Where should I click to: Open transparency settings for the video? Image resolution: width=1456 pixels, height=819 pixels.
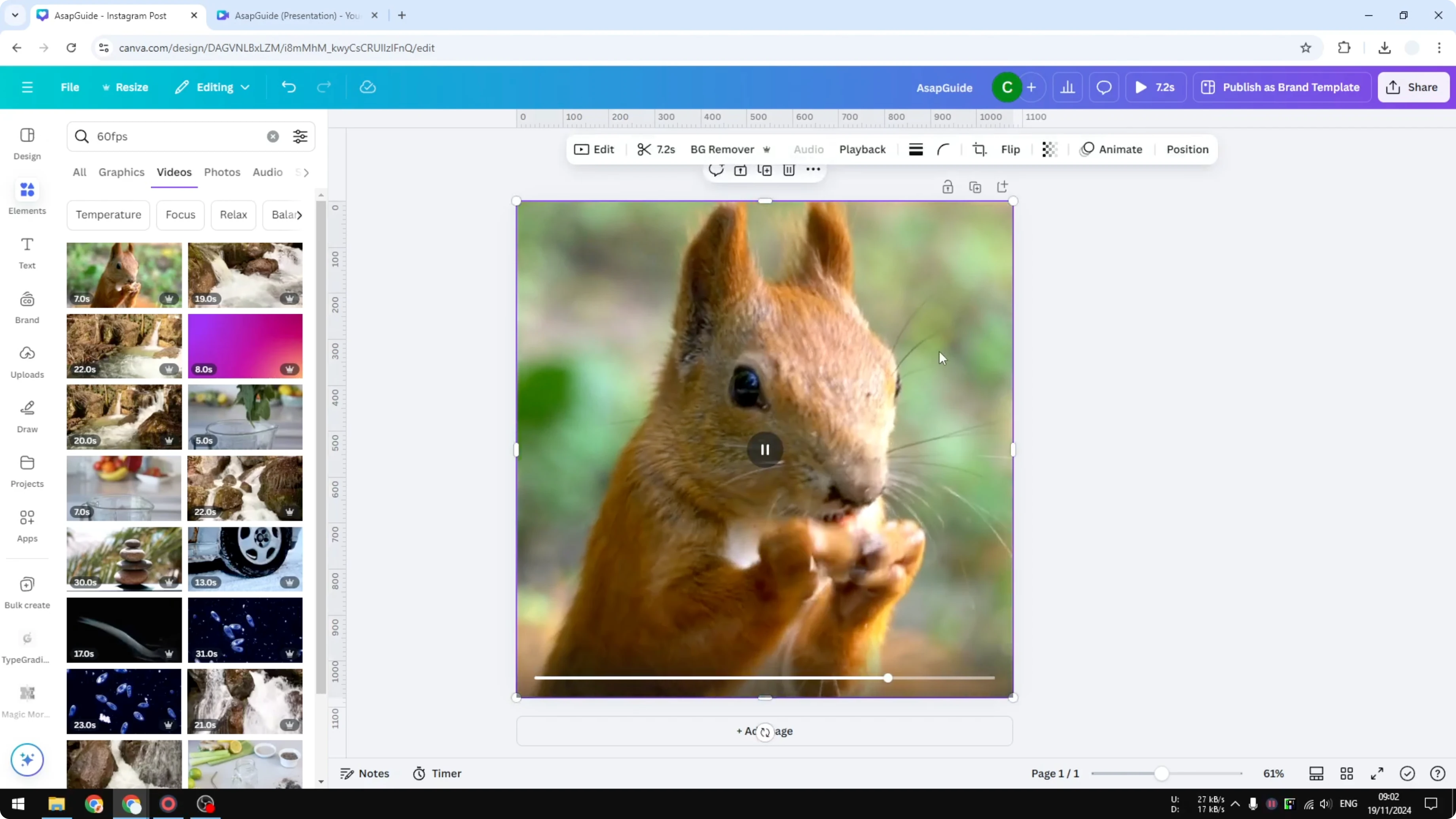(1049, 149)
